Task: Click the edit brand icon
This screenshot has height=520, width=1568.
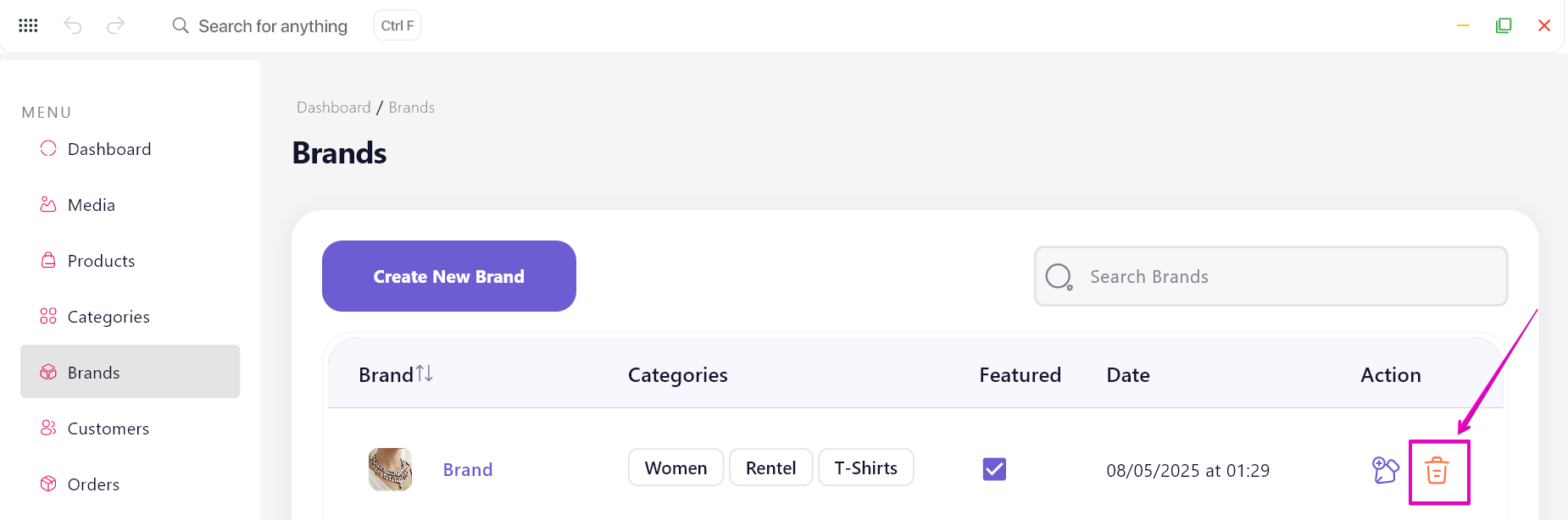Action: (1385, 470)
